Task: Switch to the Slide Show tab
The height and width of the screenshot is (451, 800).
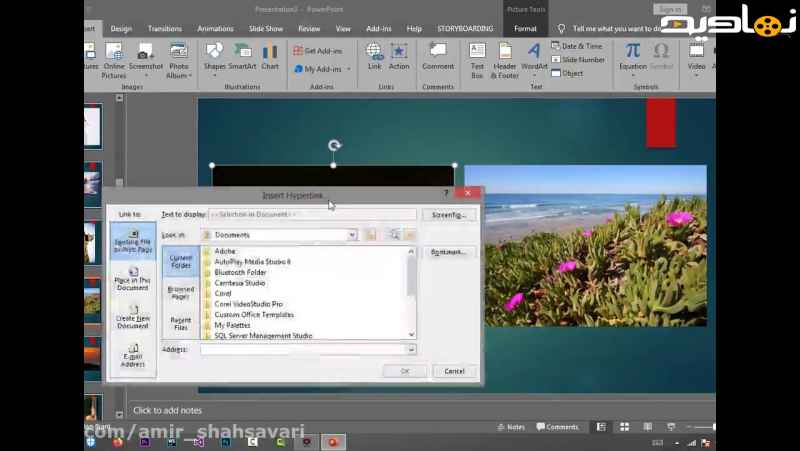Action: pyautogui.click(x=266, y=29)
